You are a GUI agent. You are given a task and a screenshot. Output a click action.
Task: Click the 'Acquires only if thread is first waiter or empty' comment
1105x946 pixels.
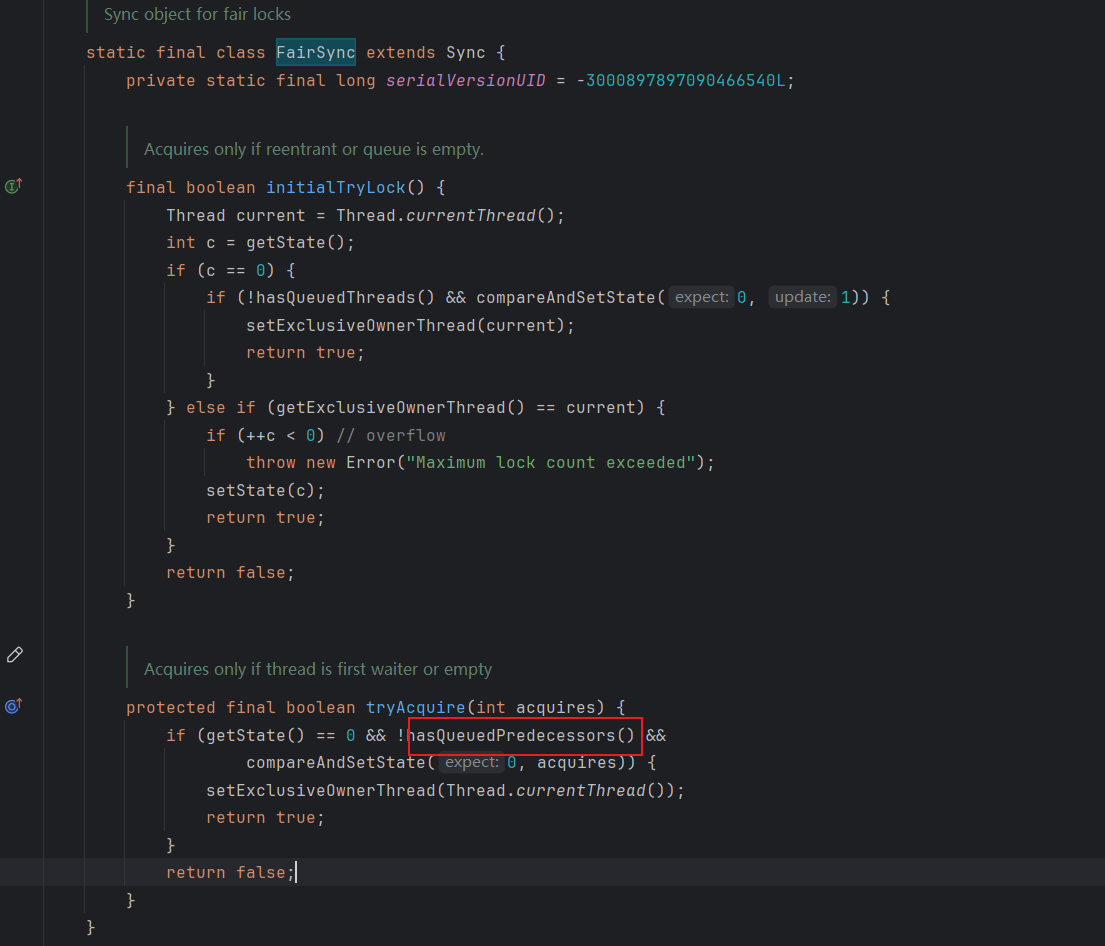pyautogui.click(x=318, y=670)
